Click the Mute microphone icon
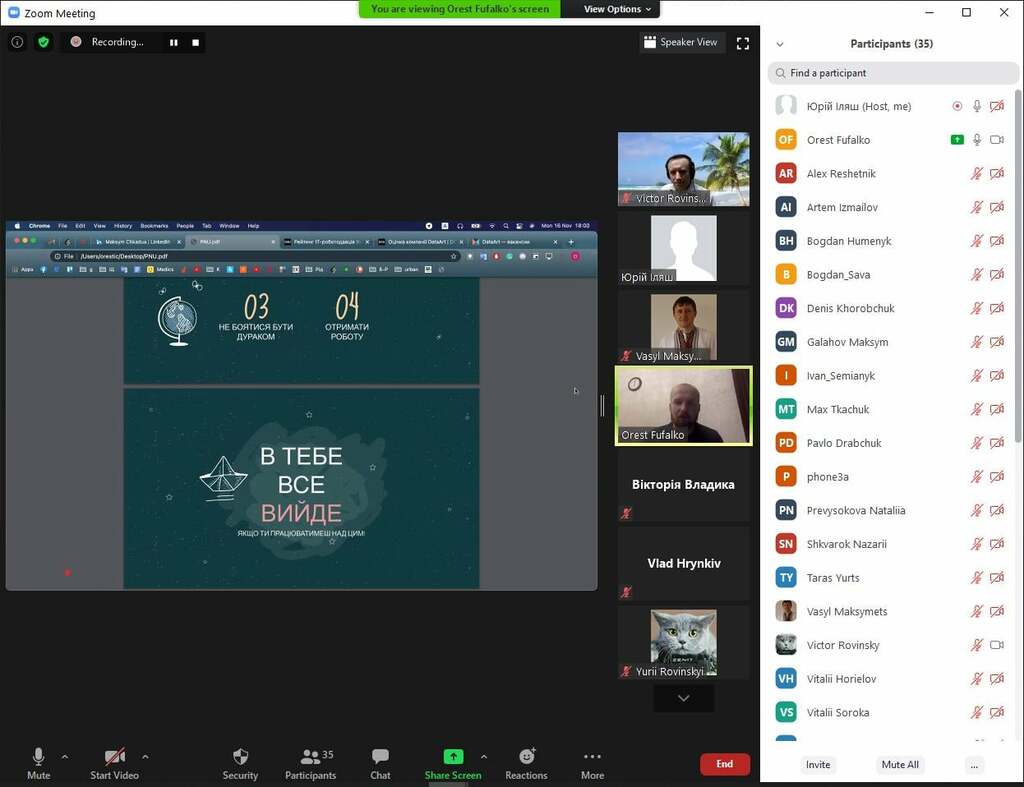 pos(39,757)
